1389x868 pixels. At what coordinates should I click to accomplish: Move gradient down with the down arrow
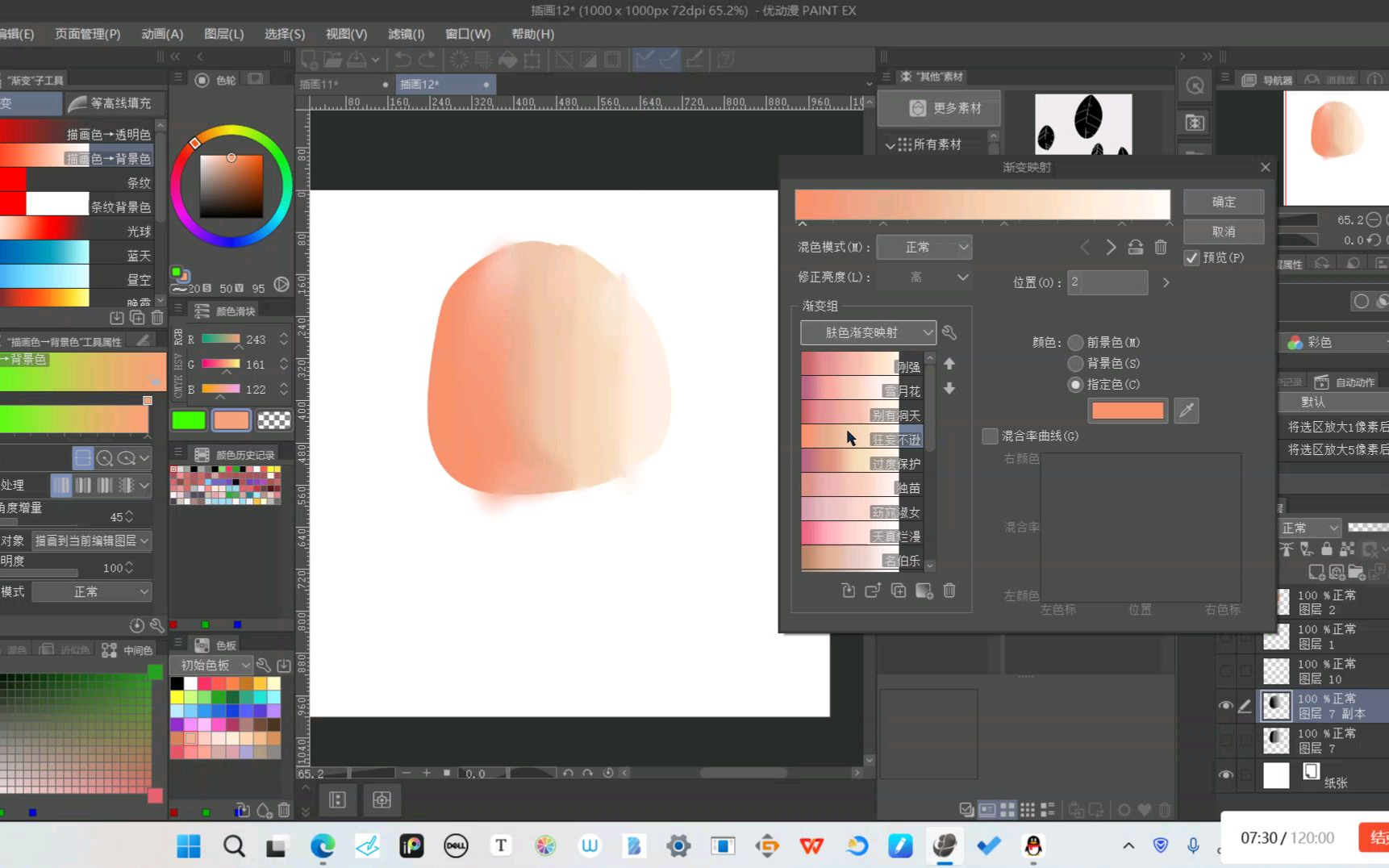click(949, 389)
